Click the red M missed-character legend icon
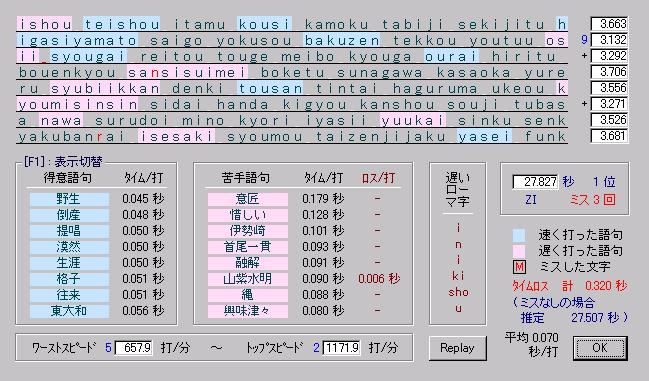 point(519,267)
